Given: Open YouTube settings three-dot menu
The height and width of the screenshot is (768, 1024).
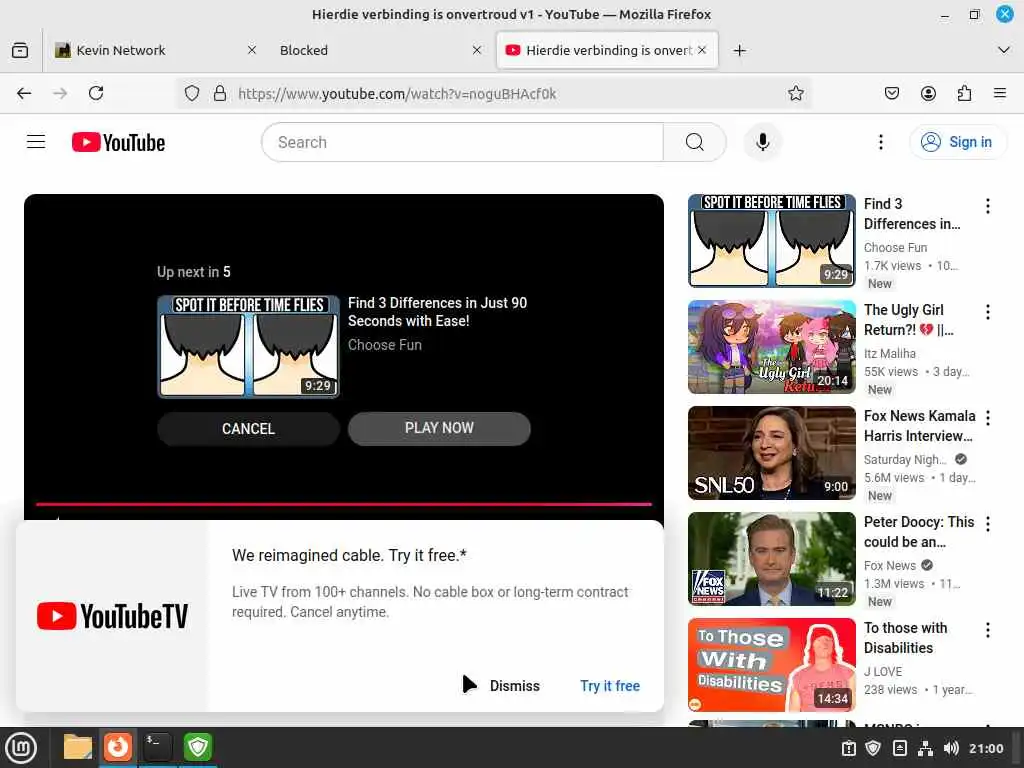Looking at the screenshot, I should pos(880,142).
